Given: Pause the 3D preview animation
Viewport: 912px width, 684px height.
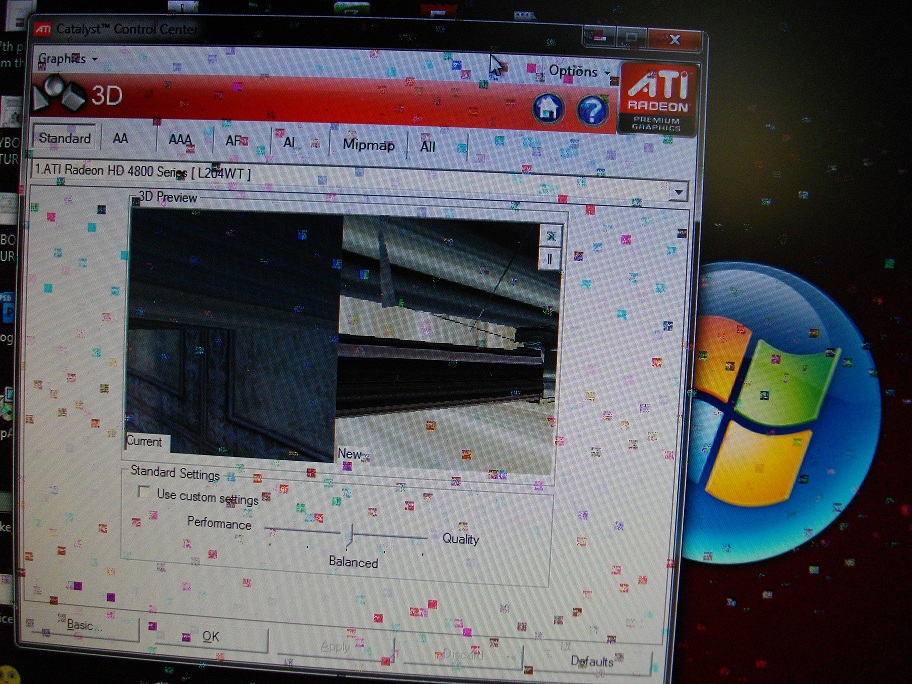Looking at the screenshot, I should coord(550,259).
